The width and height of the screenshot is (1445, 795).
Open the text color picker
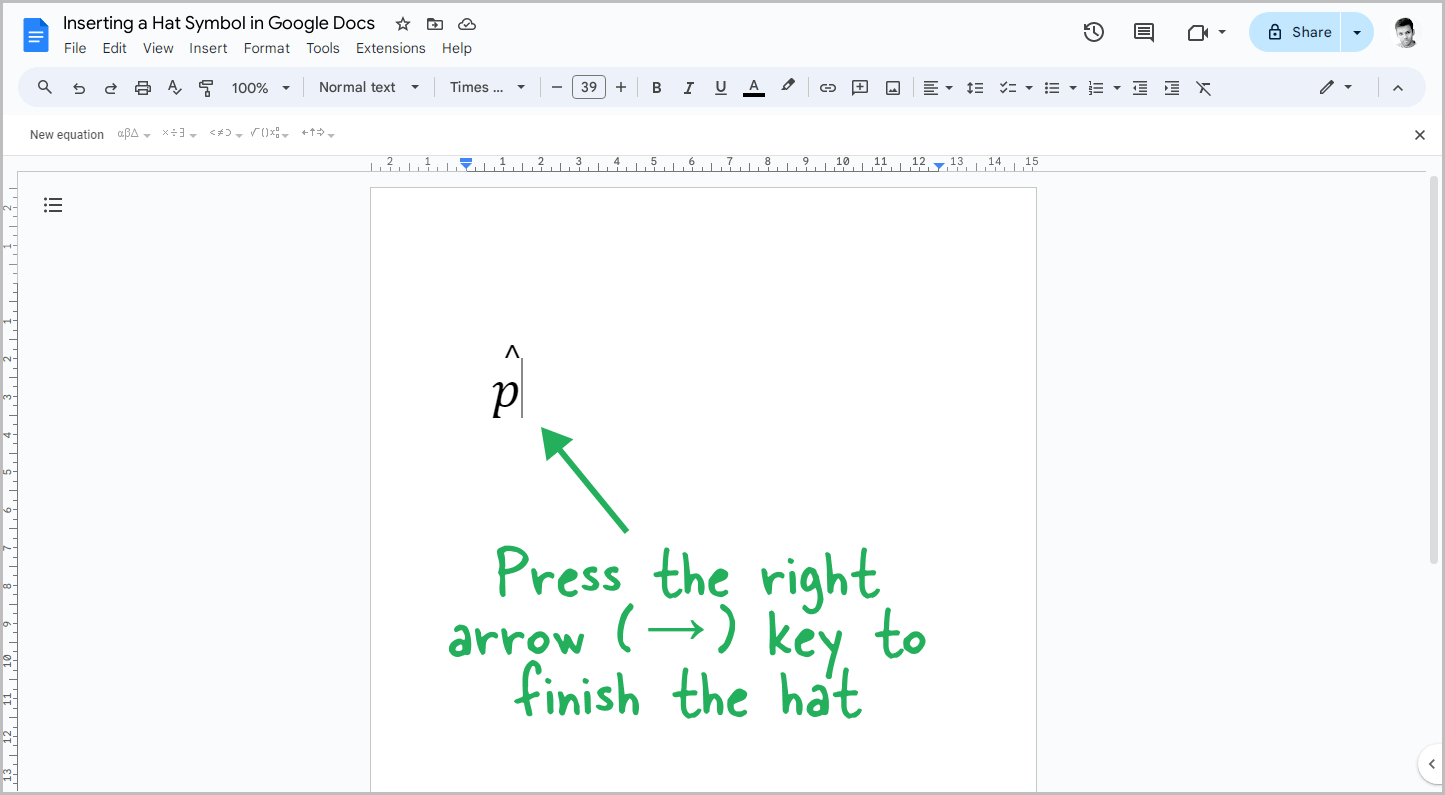click(753, 87)
